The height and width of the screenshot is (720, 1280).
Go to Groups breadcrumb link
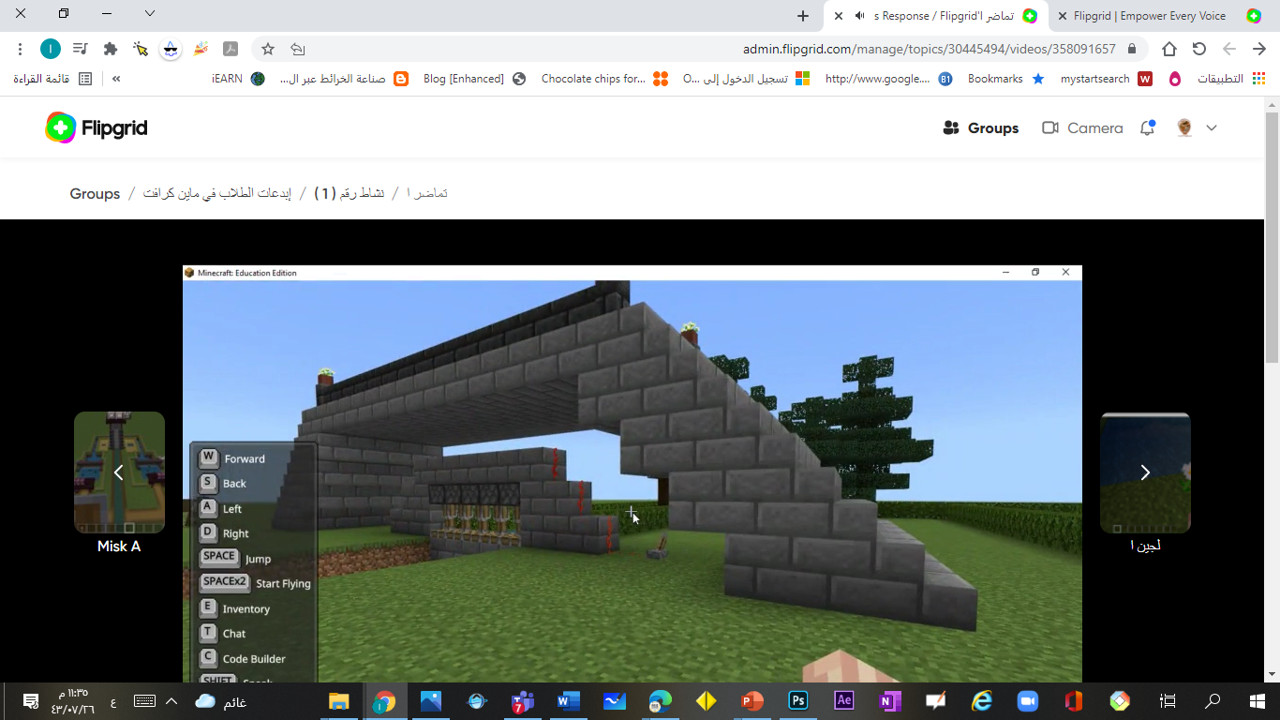[95, 193]
